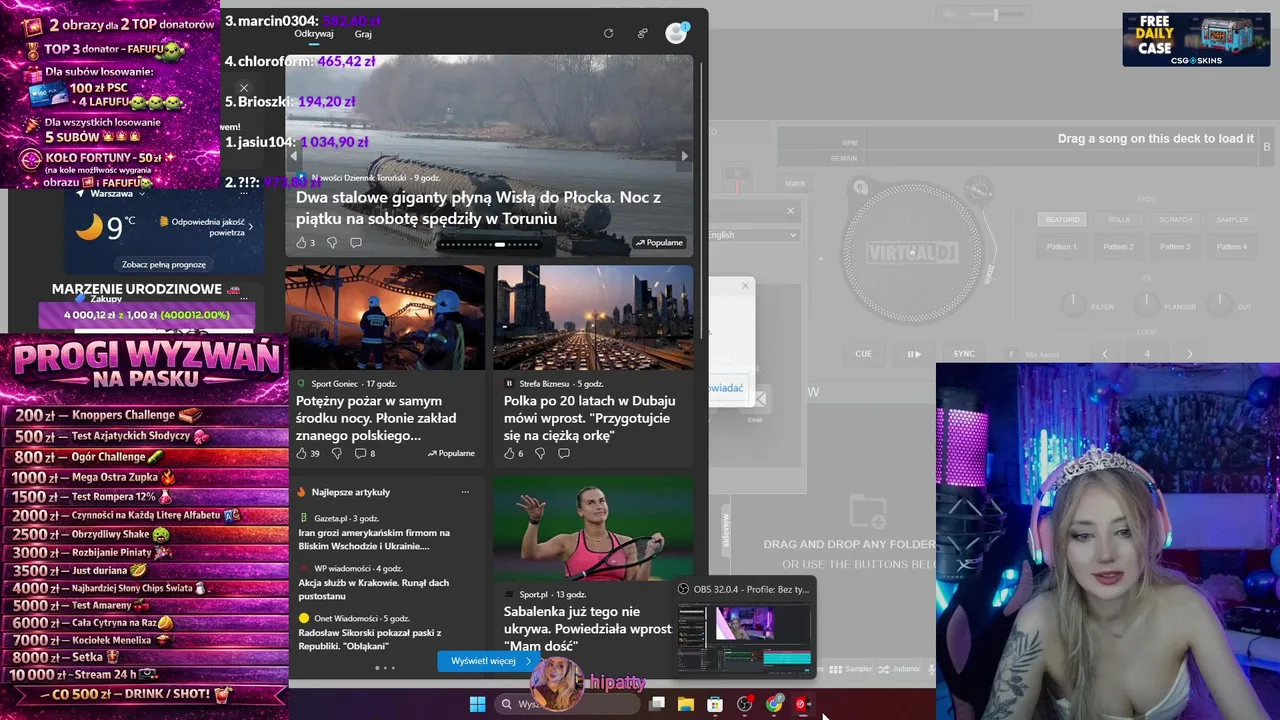This screenshot has width=1280, height=720.
Task: Decrease loop length with left arrow
Action: coord(1105,354)
